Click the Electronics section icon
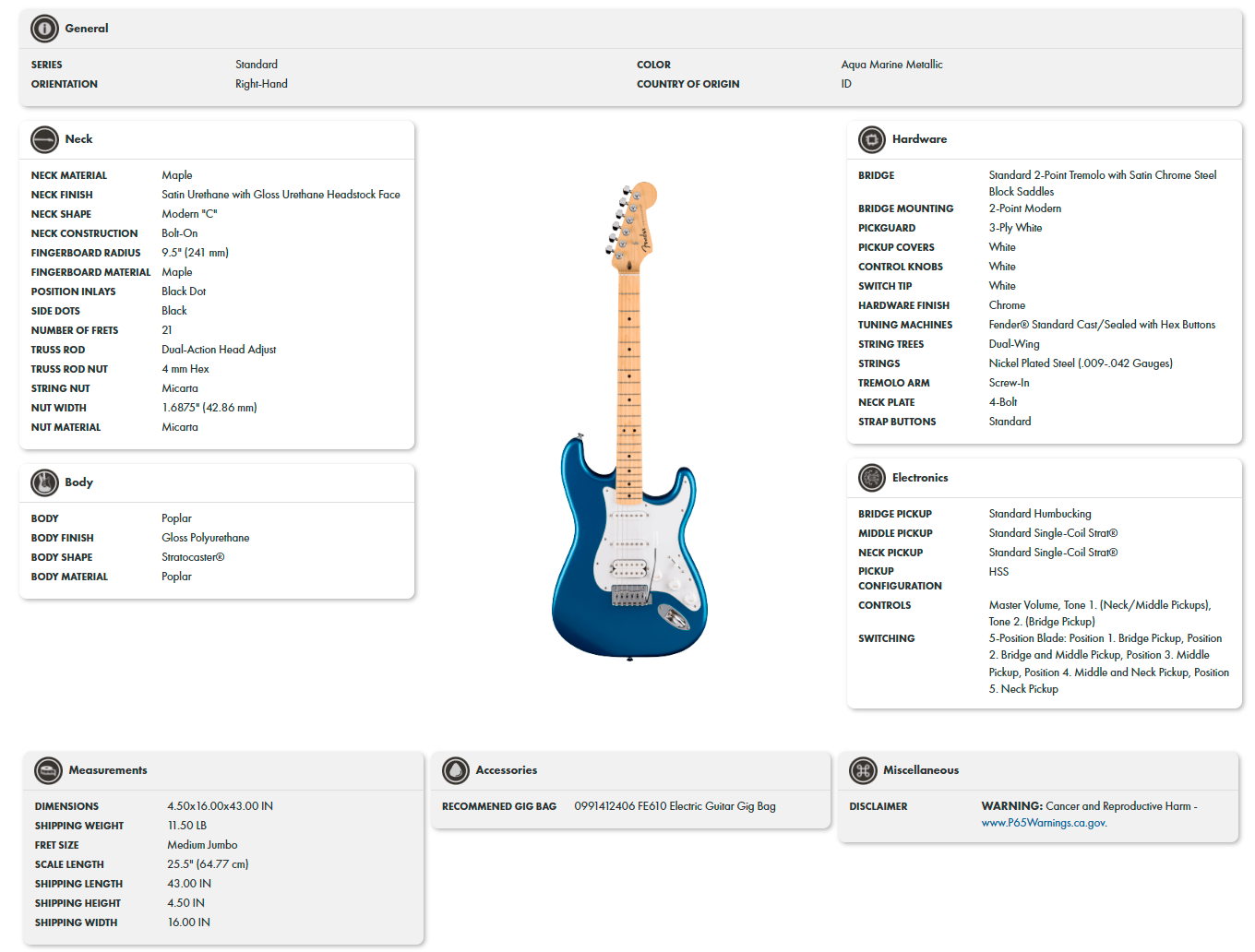Screen dimensions: 1255x952 click(x=871, y=478)
